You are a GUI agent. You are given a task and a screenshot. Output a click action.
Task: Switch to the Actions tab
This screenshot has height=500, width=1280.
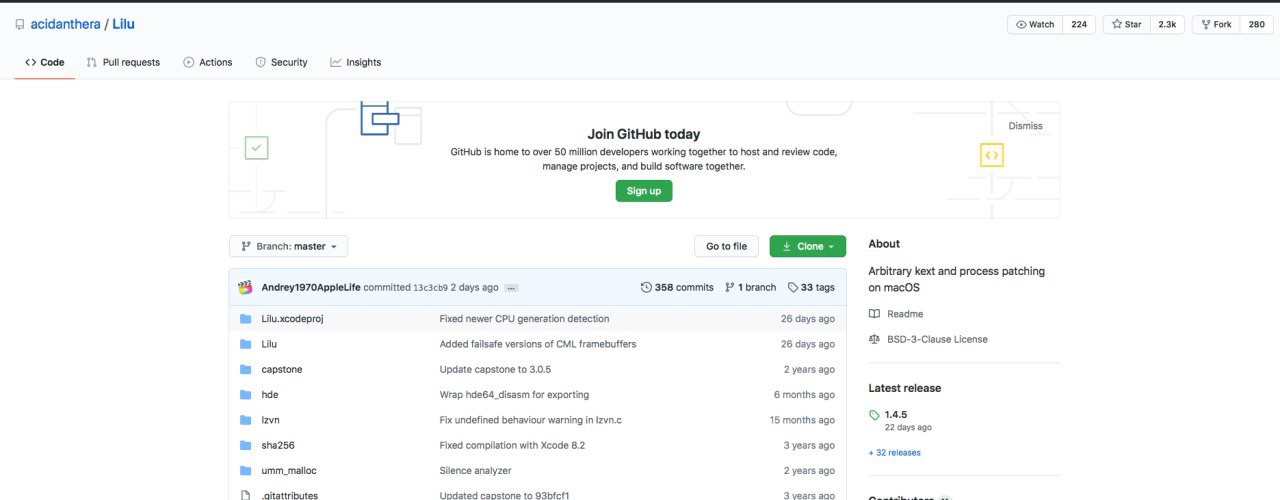pyautogui.click(x=207, y=62)
